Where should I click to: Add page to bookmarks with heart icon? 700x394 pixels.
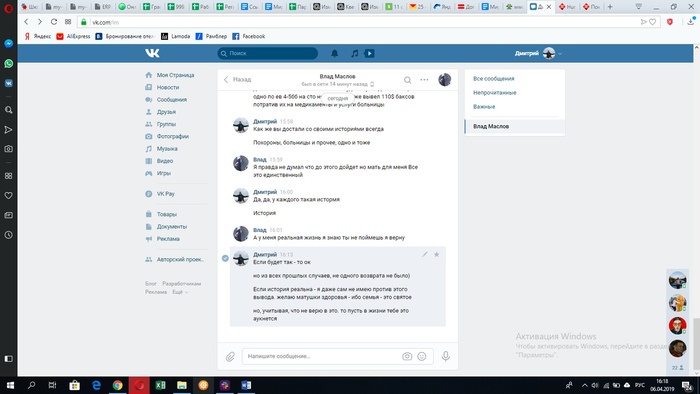point(653,22)
